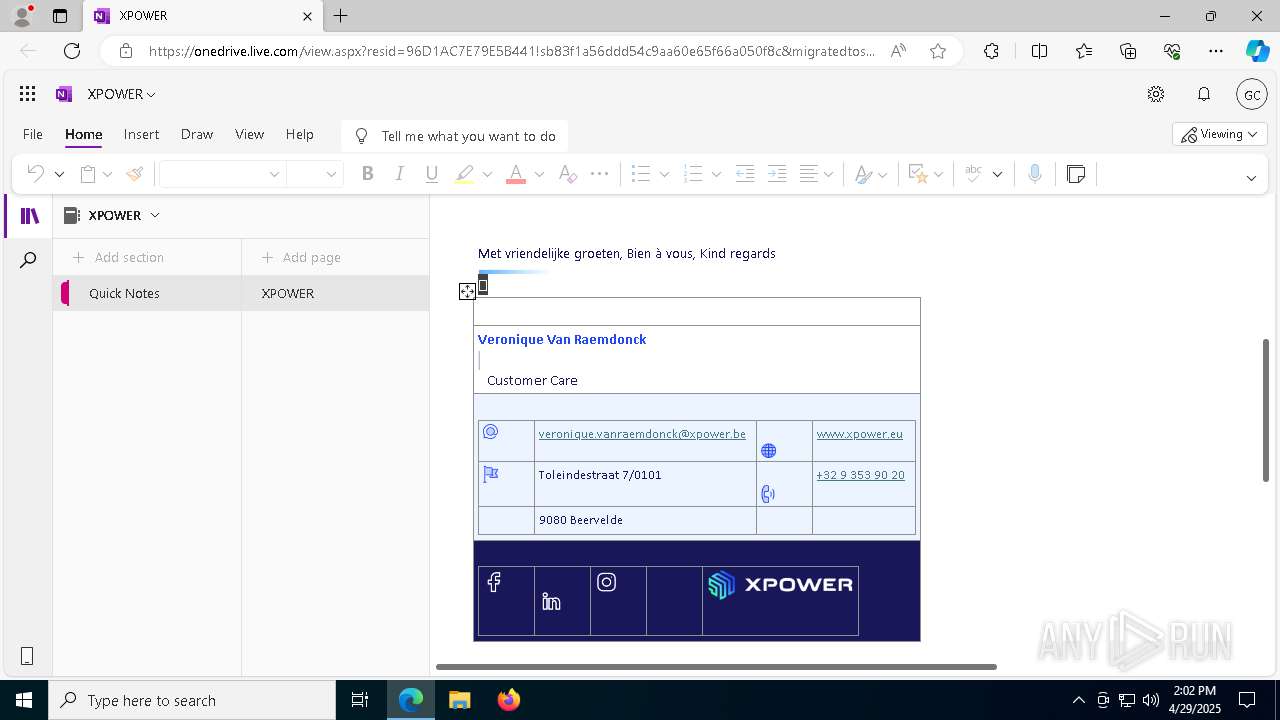The height and width of the screenshot is (720, 1280).
Task: Toggle the notebook navigation pane
Action: tap(30, 216)
